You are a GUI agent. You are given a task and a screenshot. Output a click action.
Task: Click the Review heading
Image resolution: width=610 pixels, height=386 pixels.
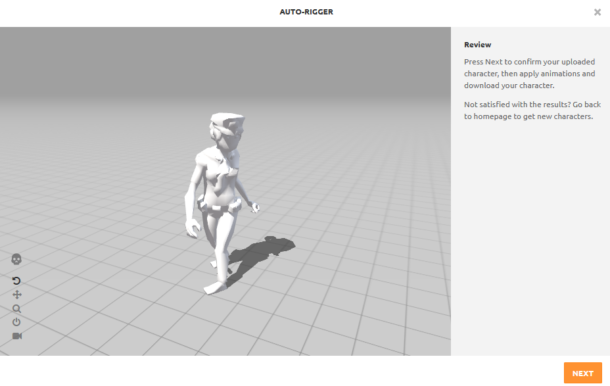pyautogui.click(x=477, y=44)
